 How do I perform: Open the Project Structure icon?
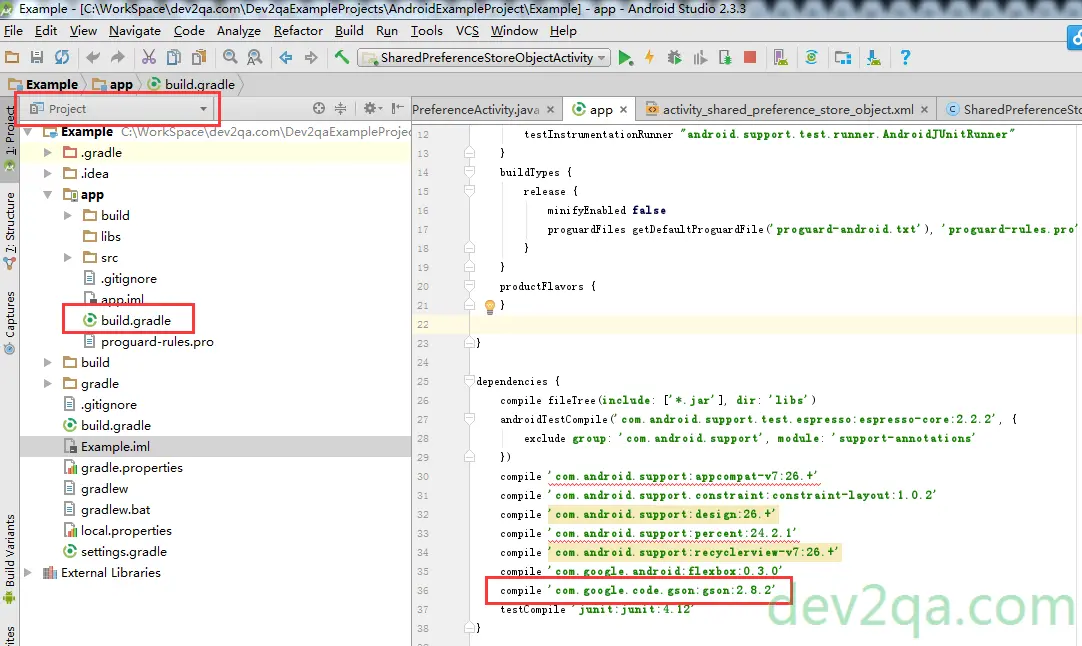(843, 57)
